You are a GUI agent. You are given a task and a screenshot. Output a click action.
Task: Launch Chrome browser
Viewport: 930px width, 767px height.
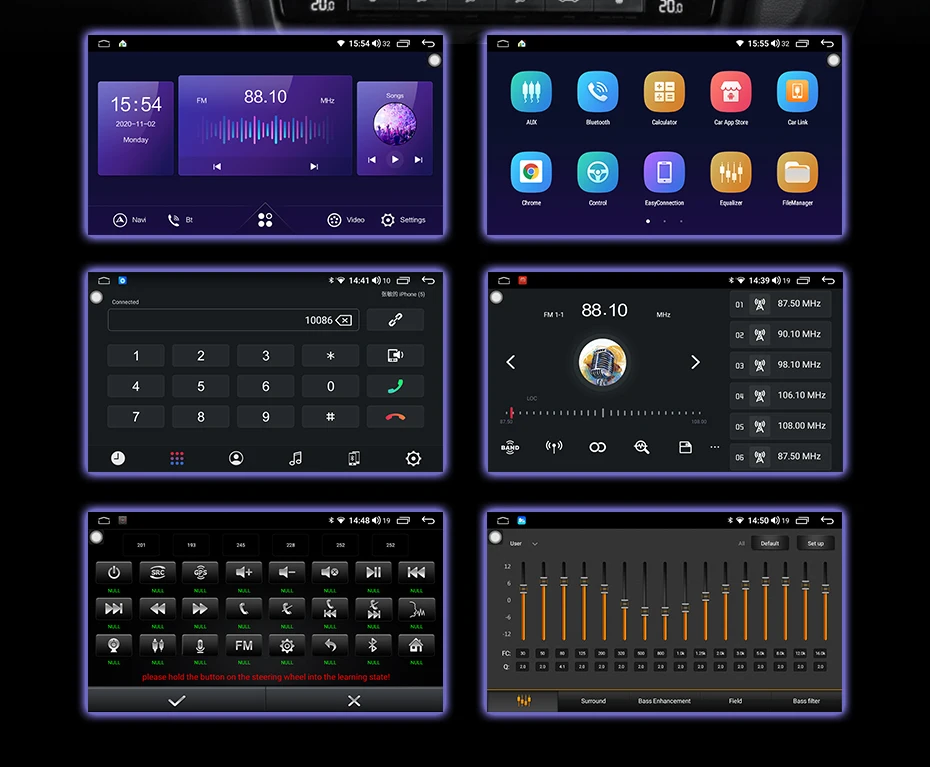531,173
